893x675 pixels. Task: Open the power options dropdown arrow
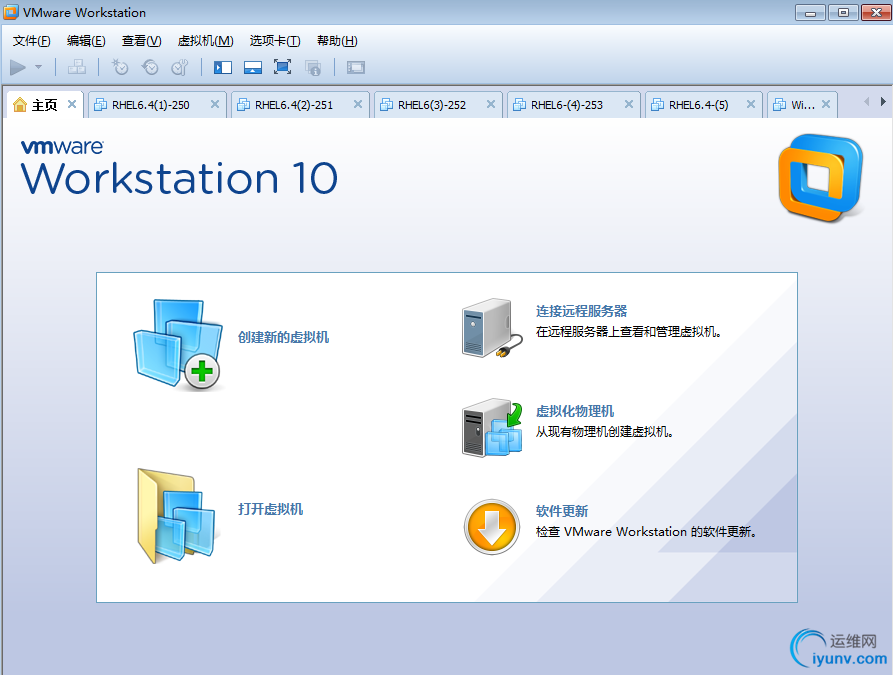tap(39, 67)
